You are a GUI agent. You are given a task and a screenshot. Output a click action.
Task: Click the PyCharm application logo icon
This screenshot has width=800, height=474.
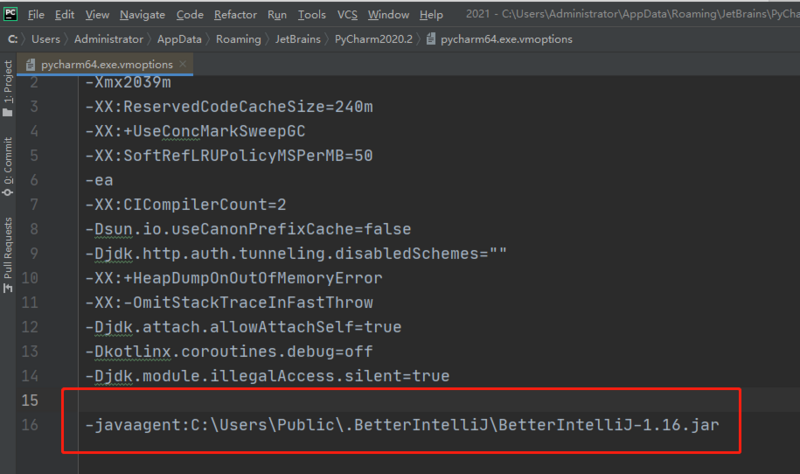[x=10, y=14]
